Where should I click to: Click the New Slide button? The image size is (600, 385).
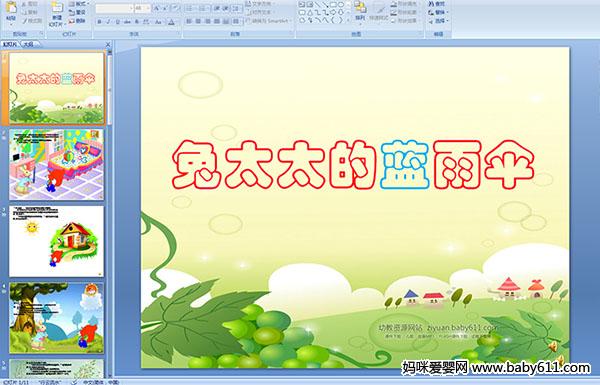[x=57, y=14]
